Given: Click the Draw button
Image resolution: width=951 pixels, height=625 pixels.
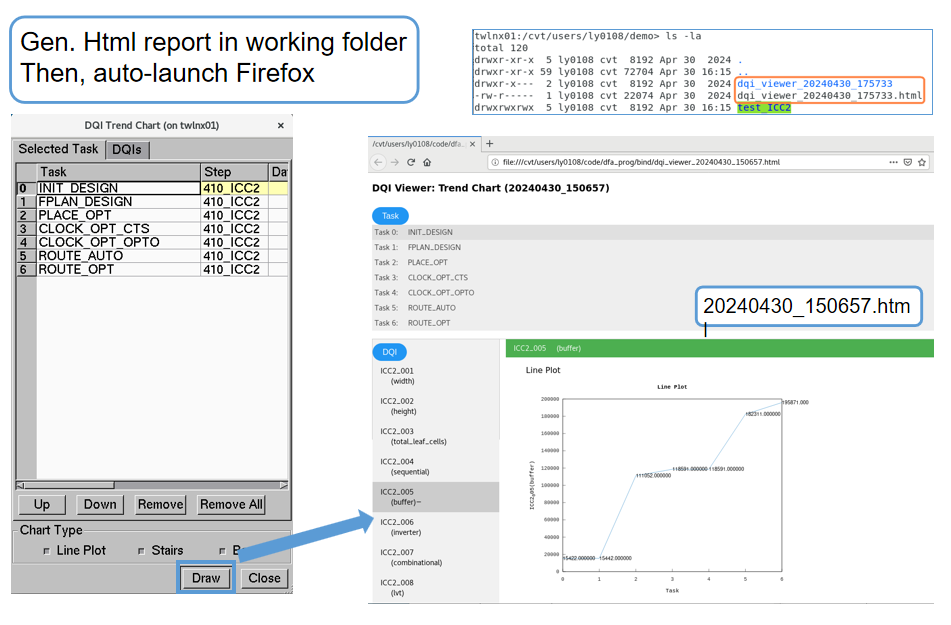Looking at the screenshot, I should coord(206,578).
